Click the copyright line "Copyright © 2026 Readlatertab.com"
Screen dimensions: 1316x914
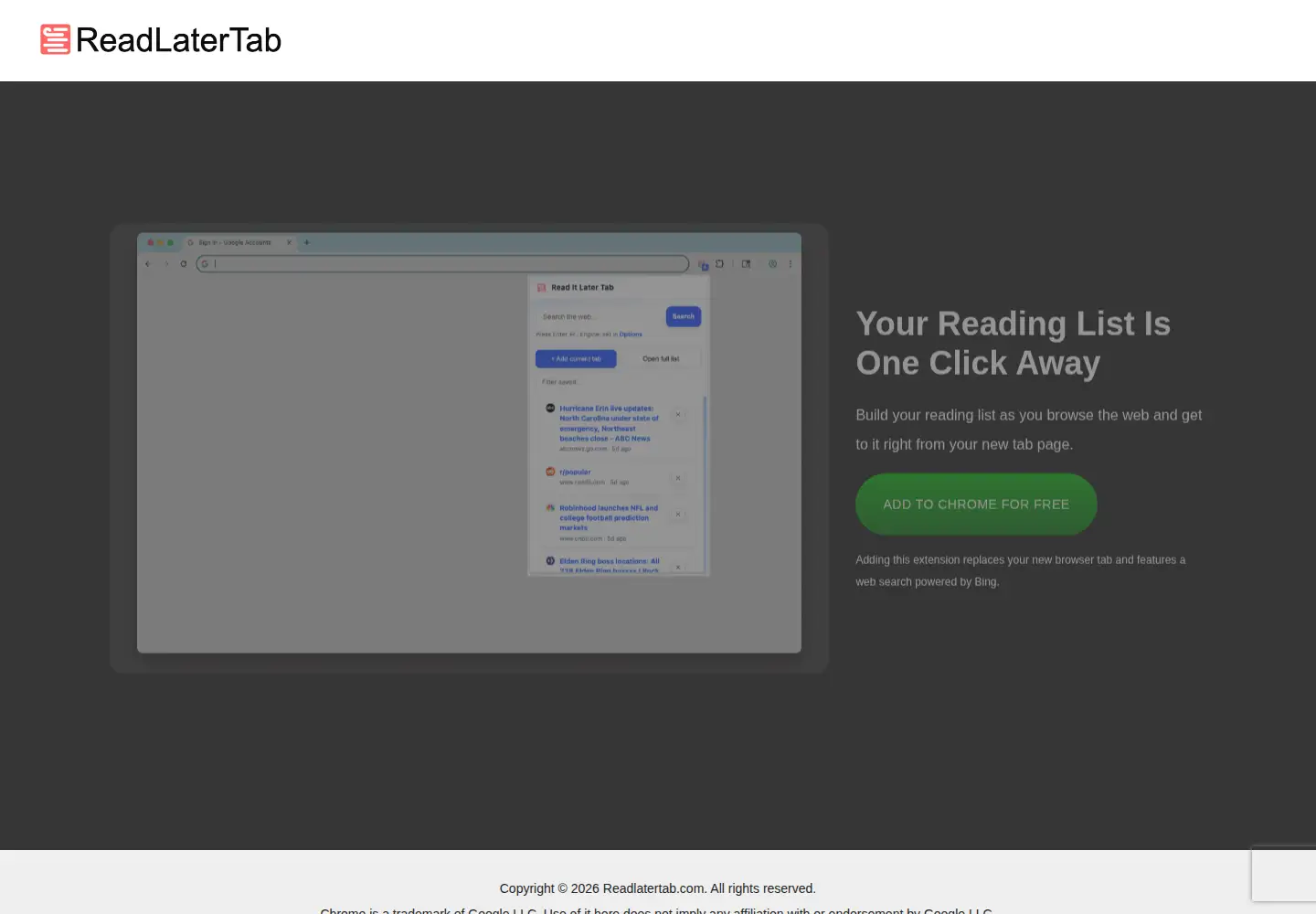coord(658,888)
